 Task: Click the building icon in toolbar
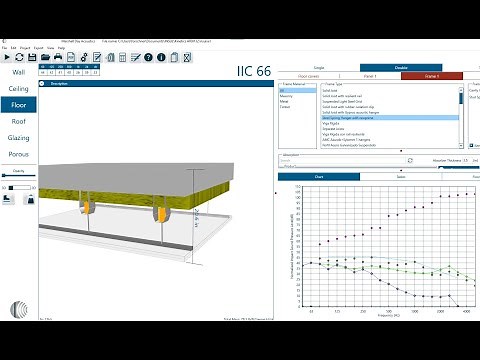(110, 57)
